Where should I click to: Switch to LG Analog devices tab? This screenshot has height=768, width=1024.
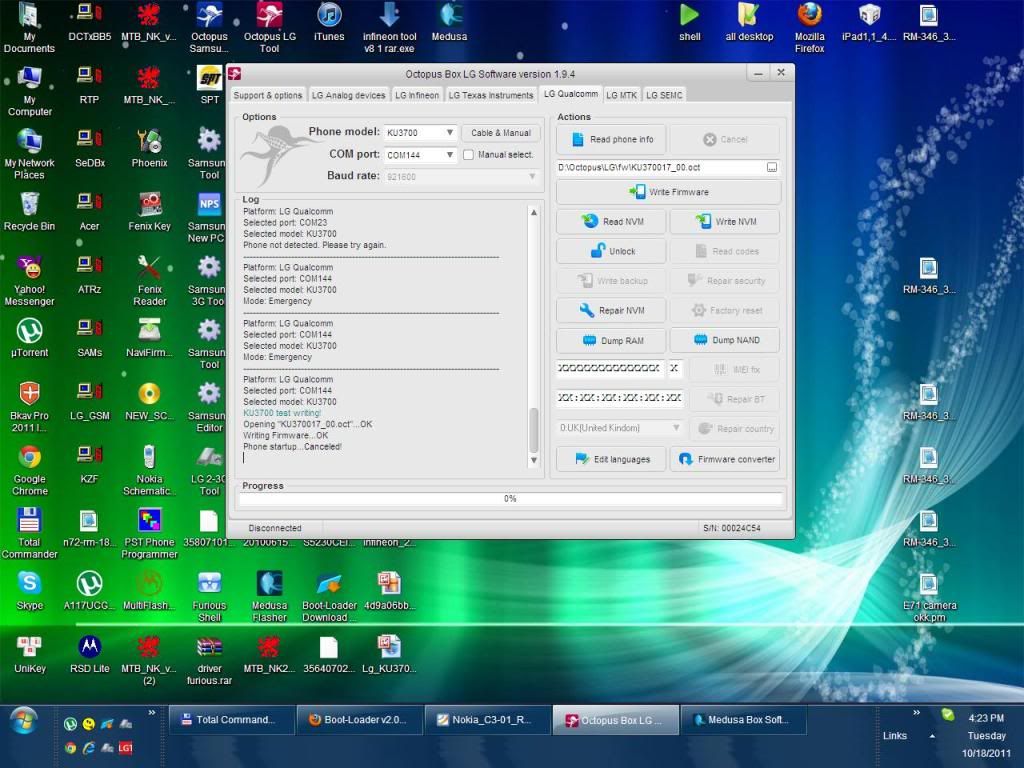tap(348, 95)
